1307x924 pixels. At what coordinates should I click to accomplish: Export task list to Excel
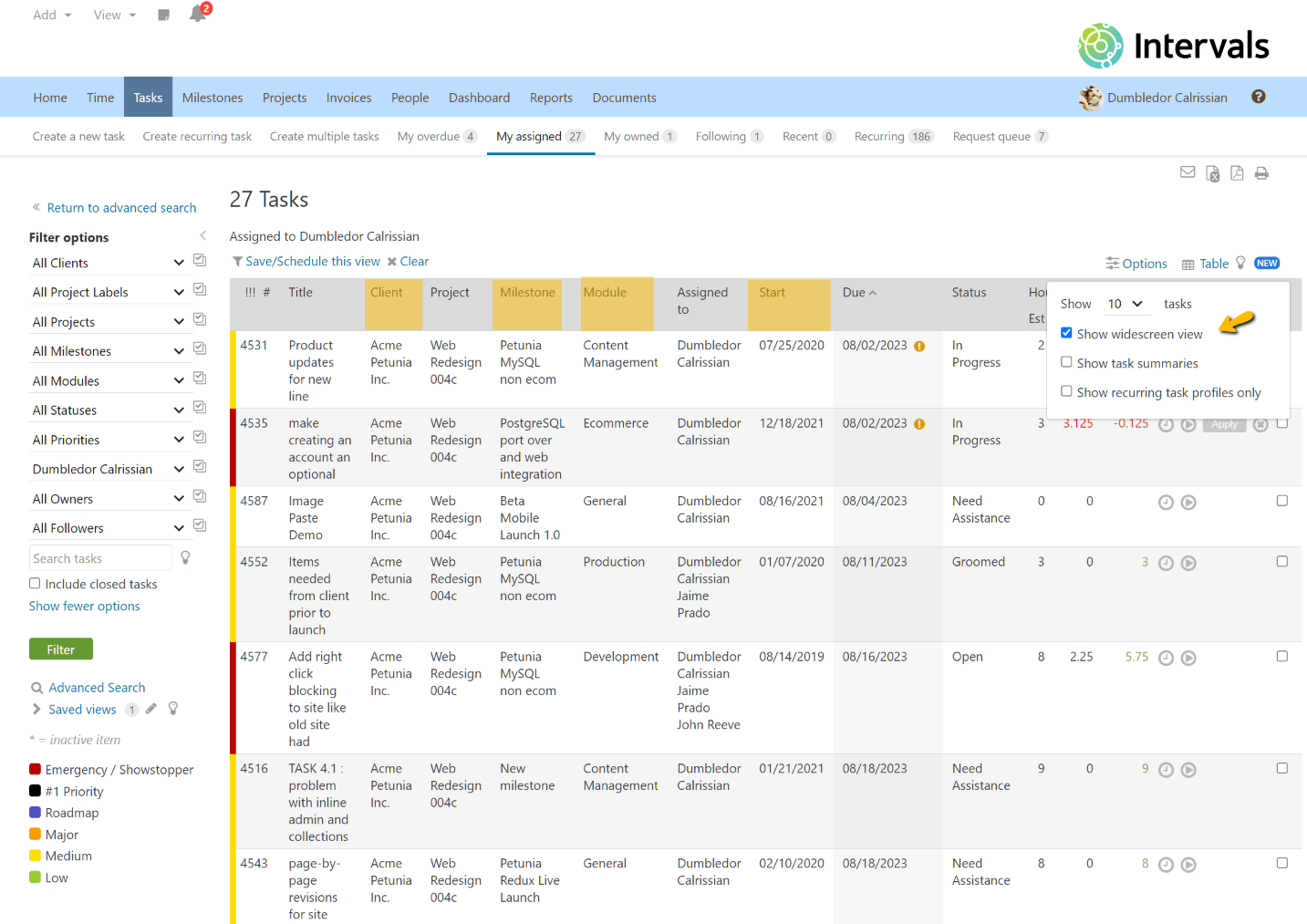1212,173
